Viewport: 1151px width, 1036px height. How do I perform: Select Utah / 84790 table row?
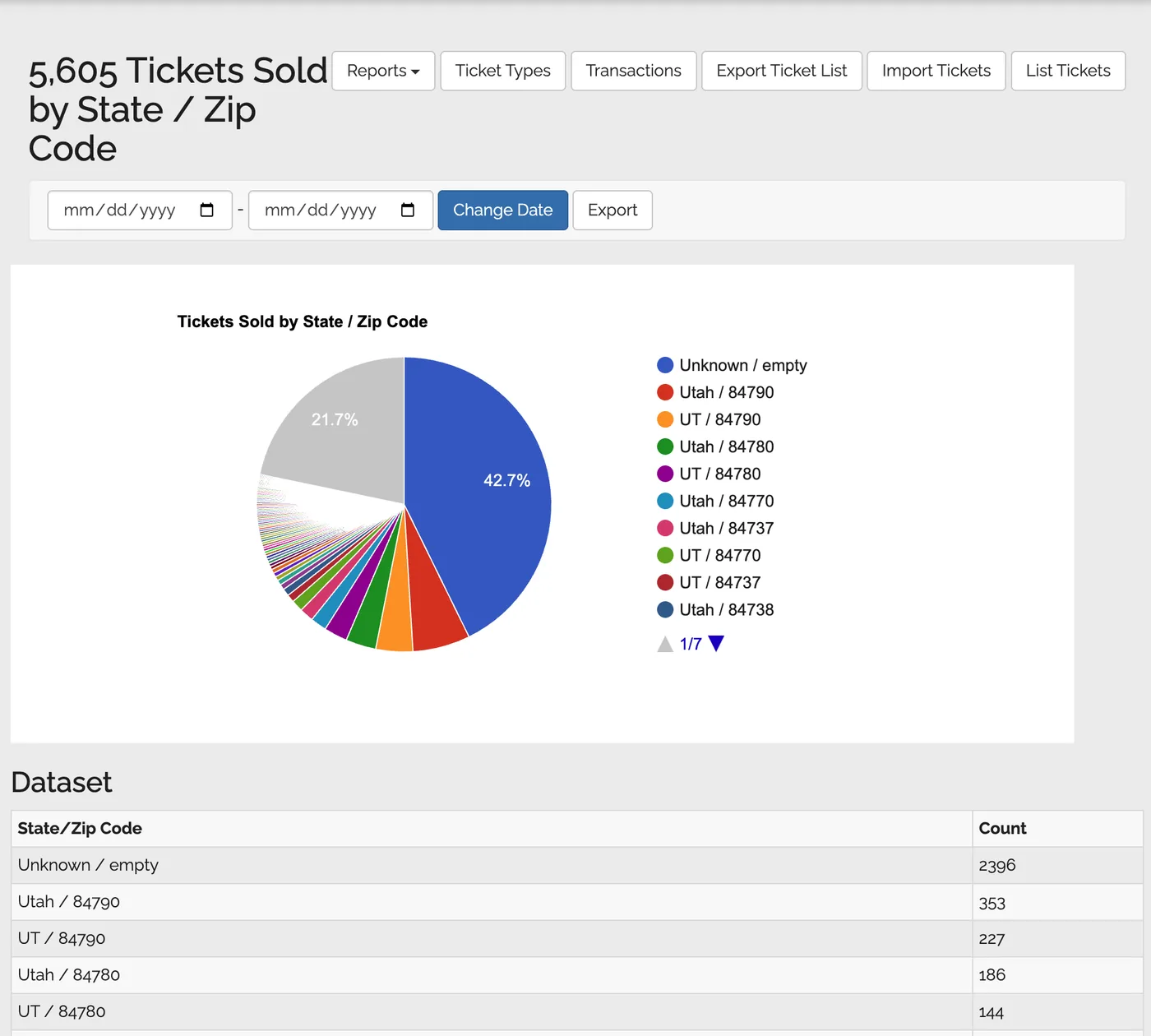577,902
